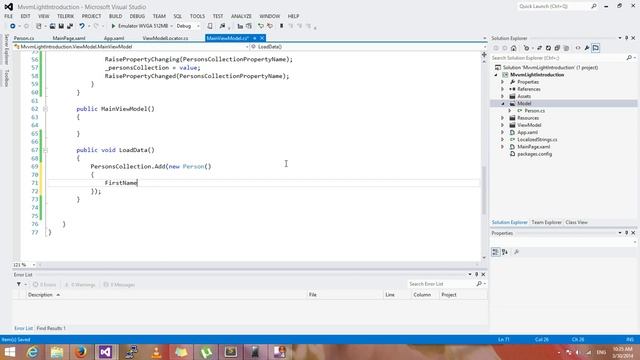Click the Navigate Backward toolbar icon
This screenshot has width=640, height=360.
pos(13,26)
